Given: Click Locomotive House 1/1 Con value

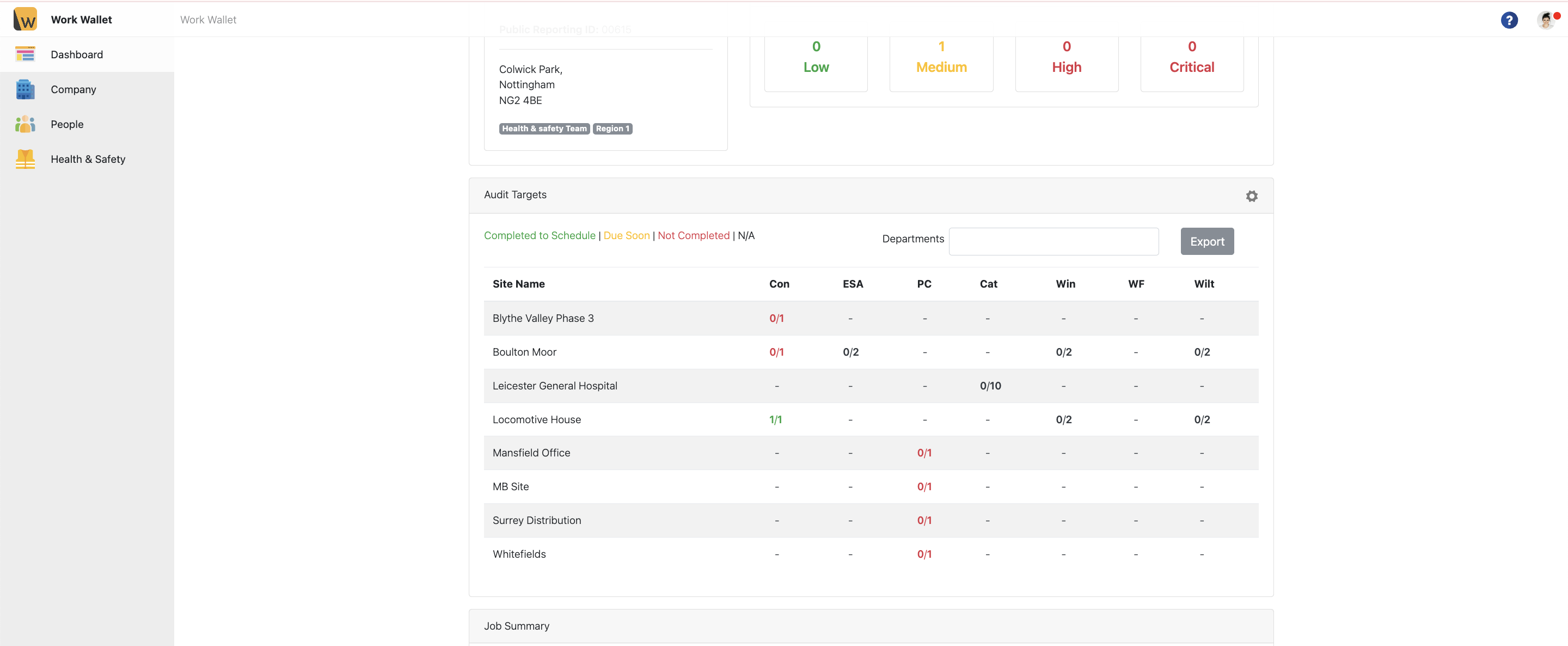Looking at the screenshot, I should tap(775, 419).
